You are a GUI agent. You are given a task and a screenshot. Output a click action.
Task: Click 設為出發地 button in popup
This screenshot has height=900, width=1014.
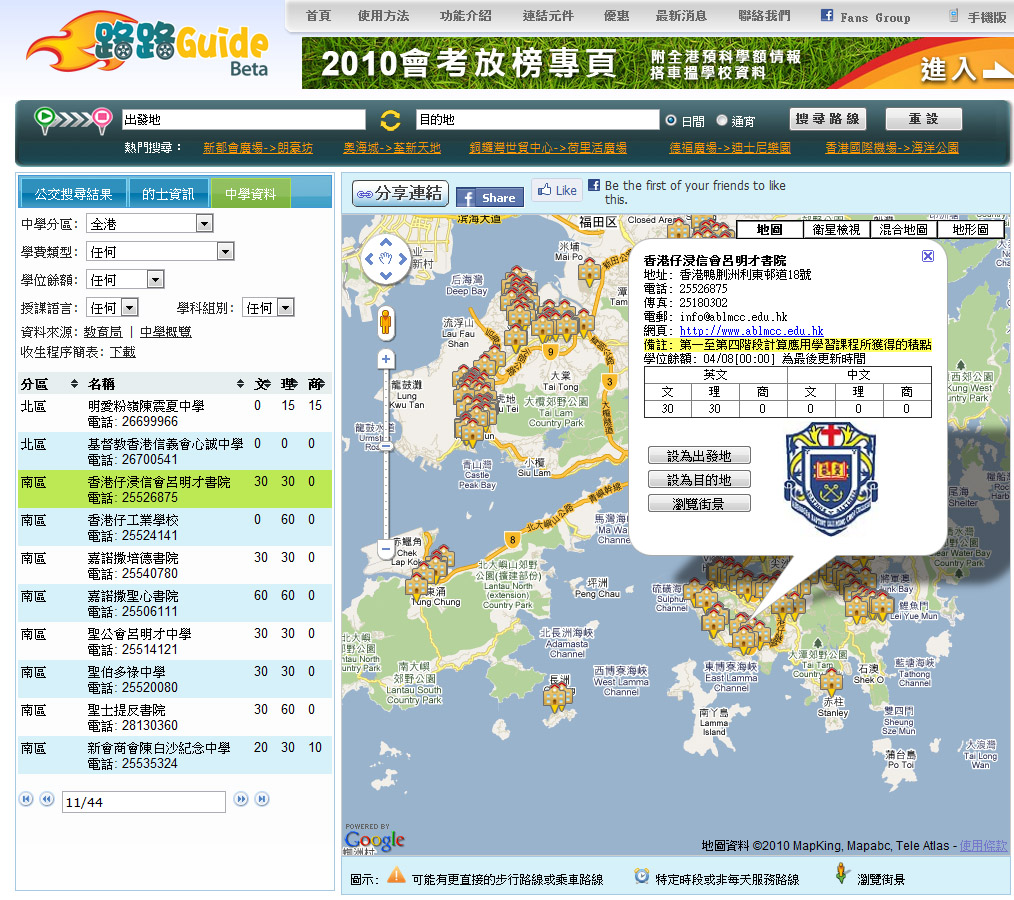tap(699, 455)
